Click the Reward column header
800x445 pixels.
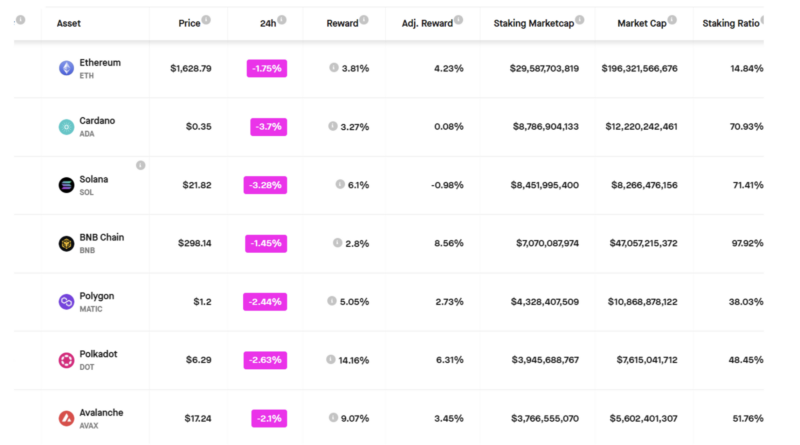(x=342, y=23)
